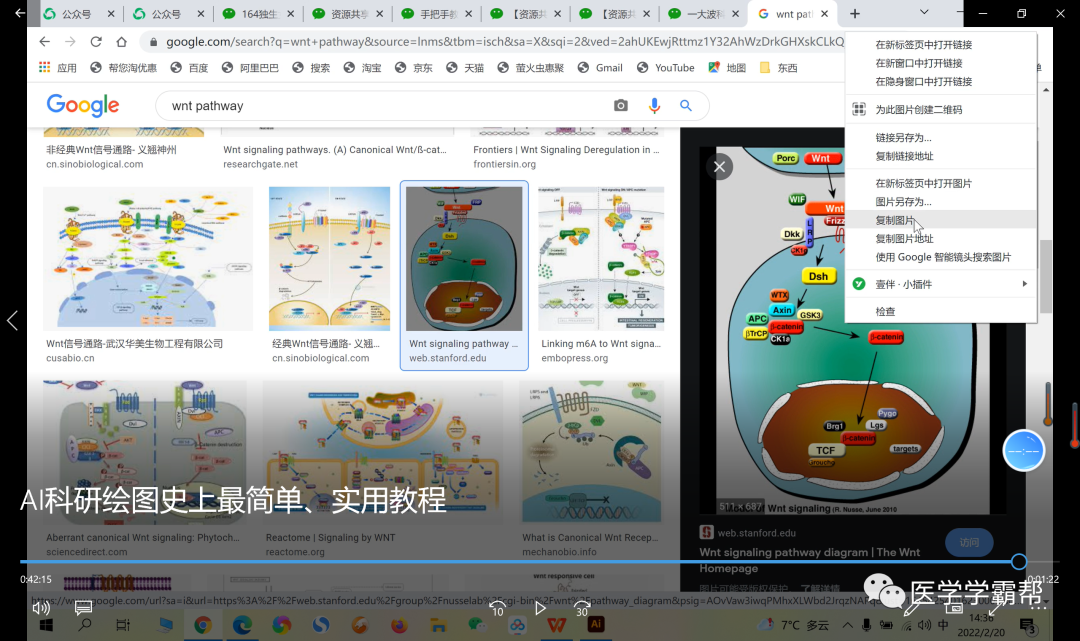This screenshot has height=641, width=1080.
Task: Close the image preview with the X button
Action: pos(719,167)
